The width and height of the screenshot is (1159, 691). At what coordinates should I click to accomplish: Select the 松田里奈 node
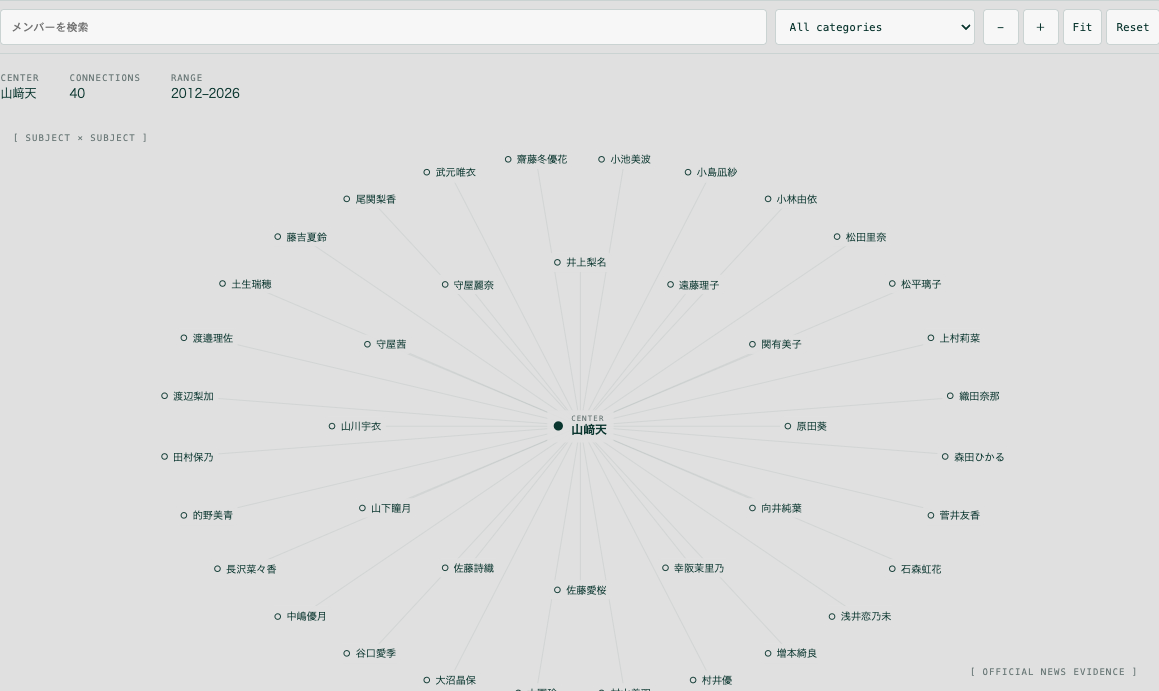click(x=860, y=237)
